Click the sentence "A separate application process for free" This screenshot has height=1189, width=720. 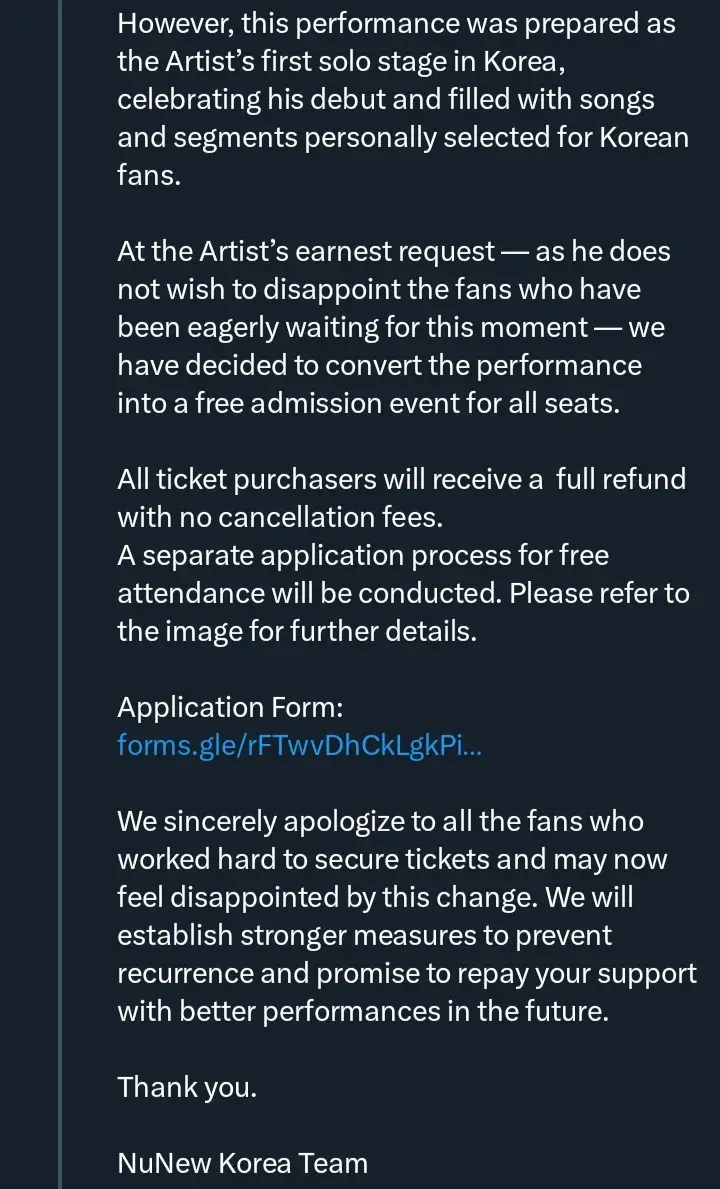(362, 555)
